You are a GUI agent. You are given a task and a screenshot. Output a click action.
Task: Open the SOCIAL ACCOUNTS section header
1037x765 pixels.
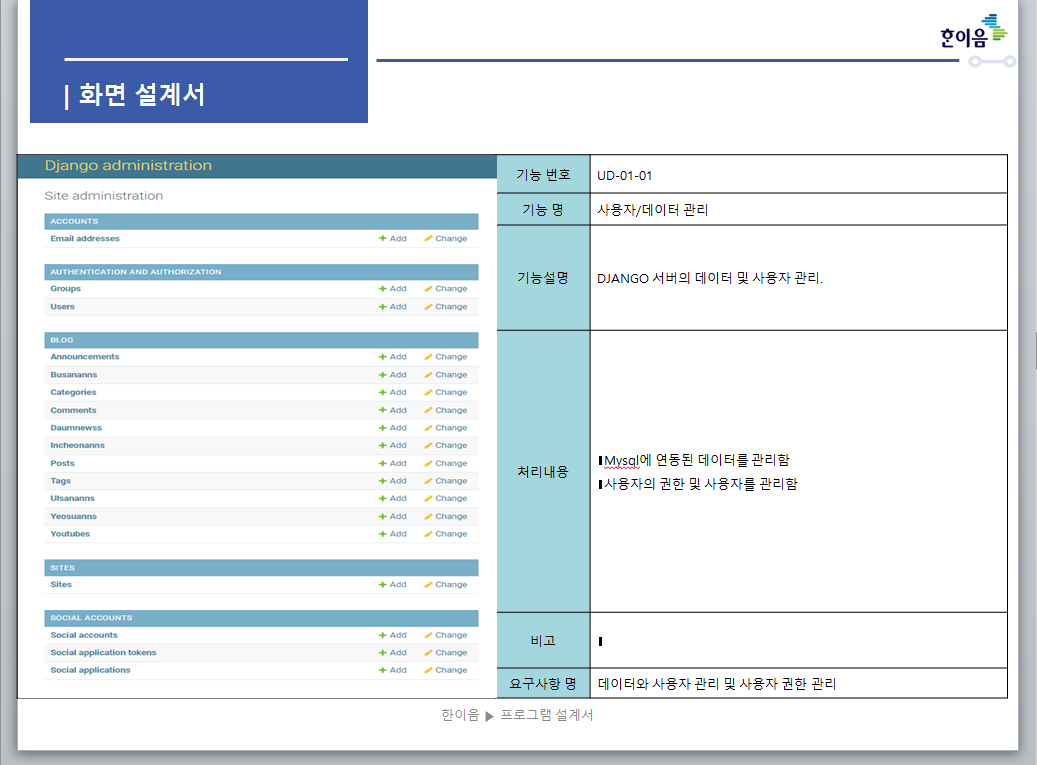coord(261,618)
